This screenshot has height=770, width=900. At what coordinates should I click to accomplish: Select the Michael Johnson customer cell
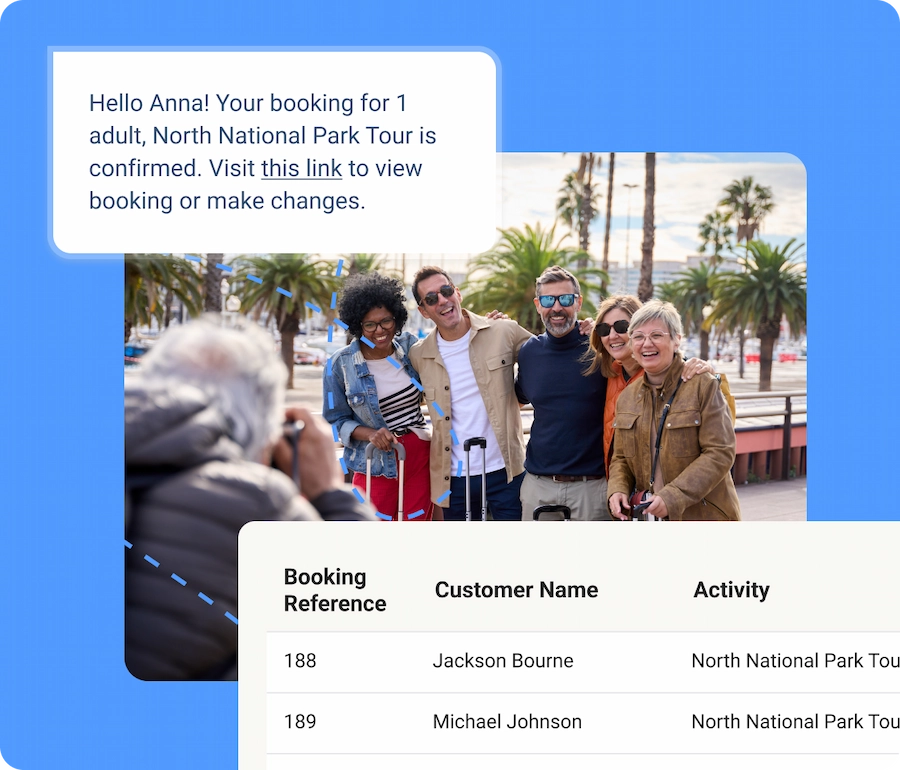[x=507, y=721]
